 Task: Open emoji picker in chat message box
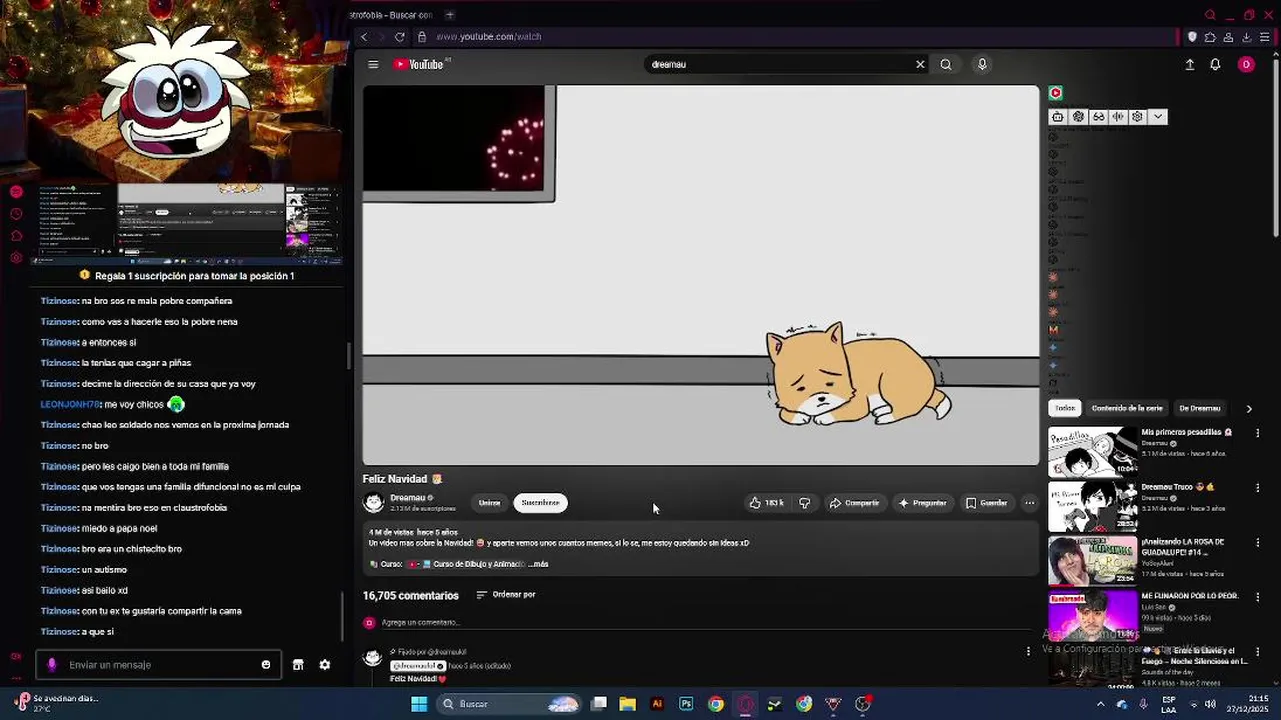(266, 665)
